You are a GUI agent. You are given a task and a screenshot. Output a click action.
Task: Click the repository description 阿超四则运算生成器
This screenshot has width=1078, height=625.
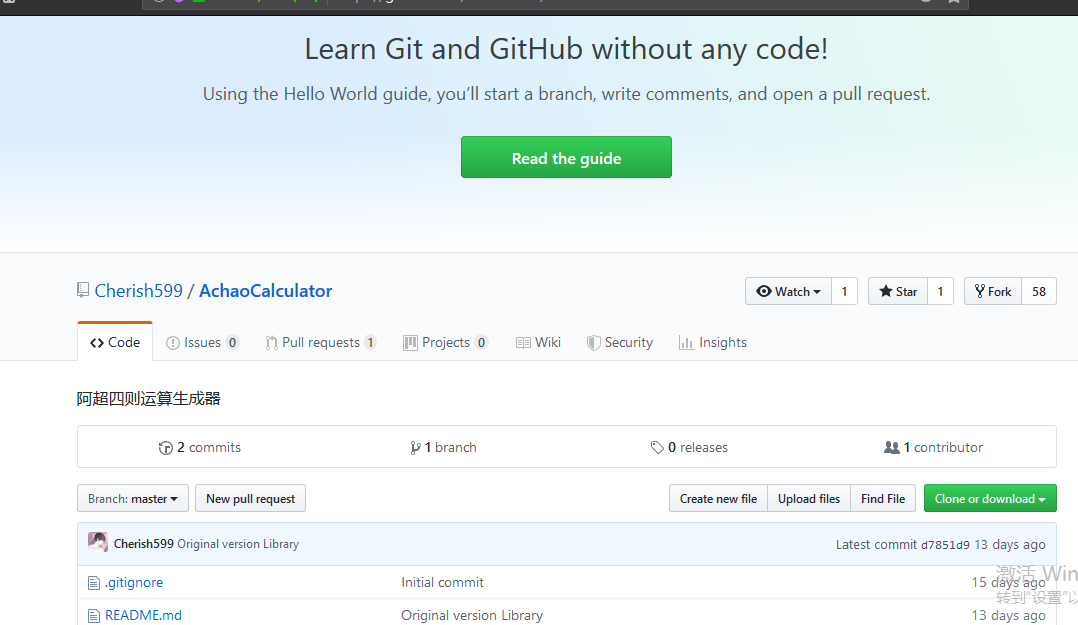point(148,399)
